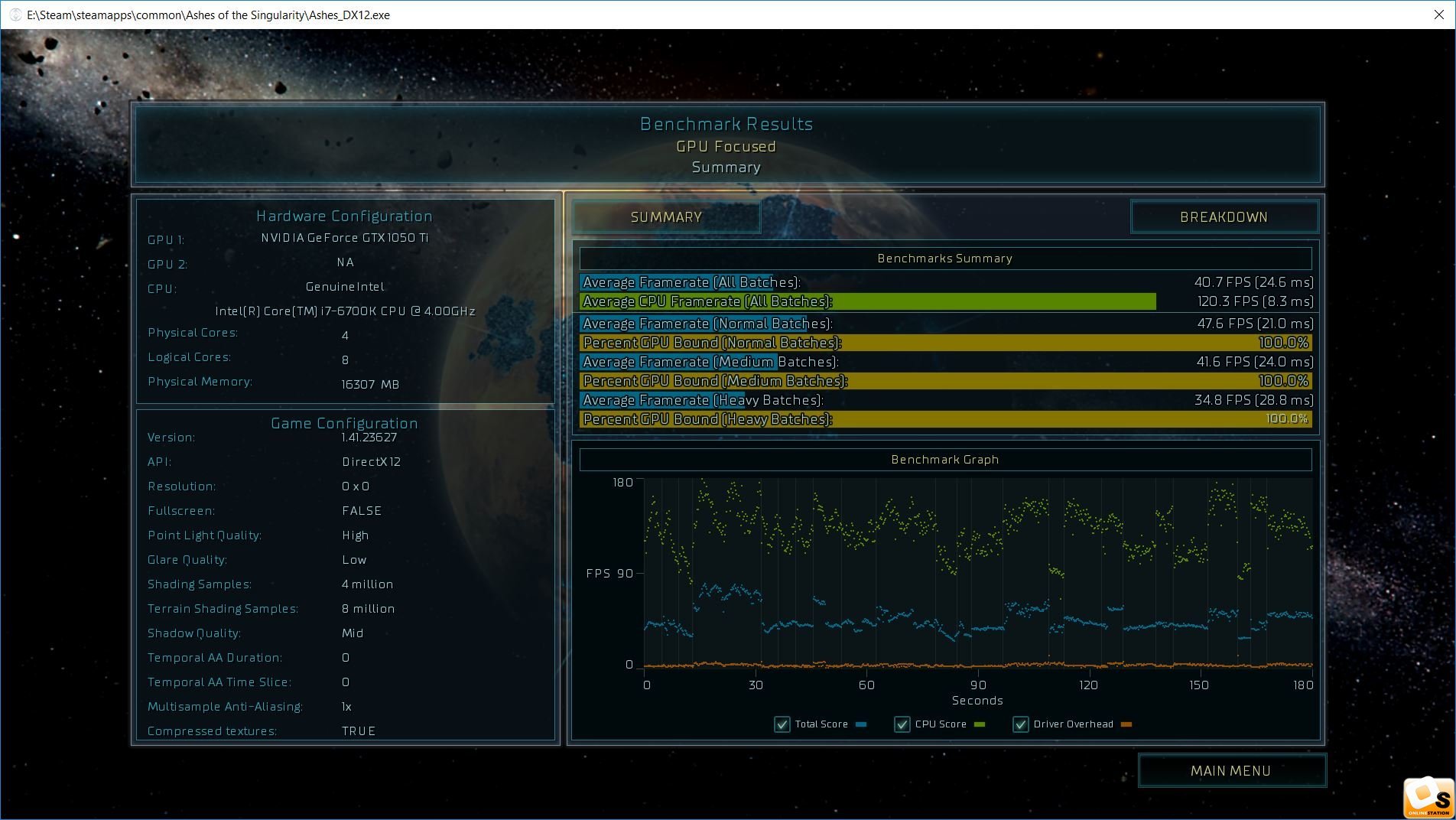
Task: Click the Benchmarks Summary header
Action: pos(945,259)
